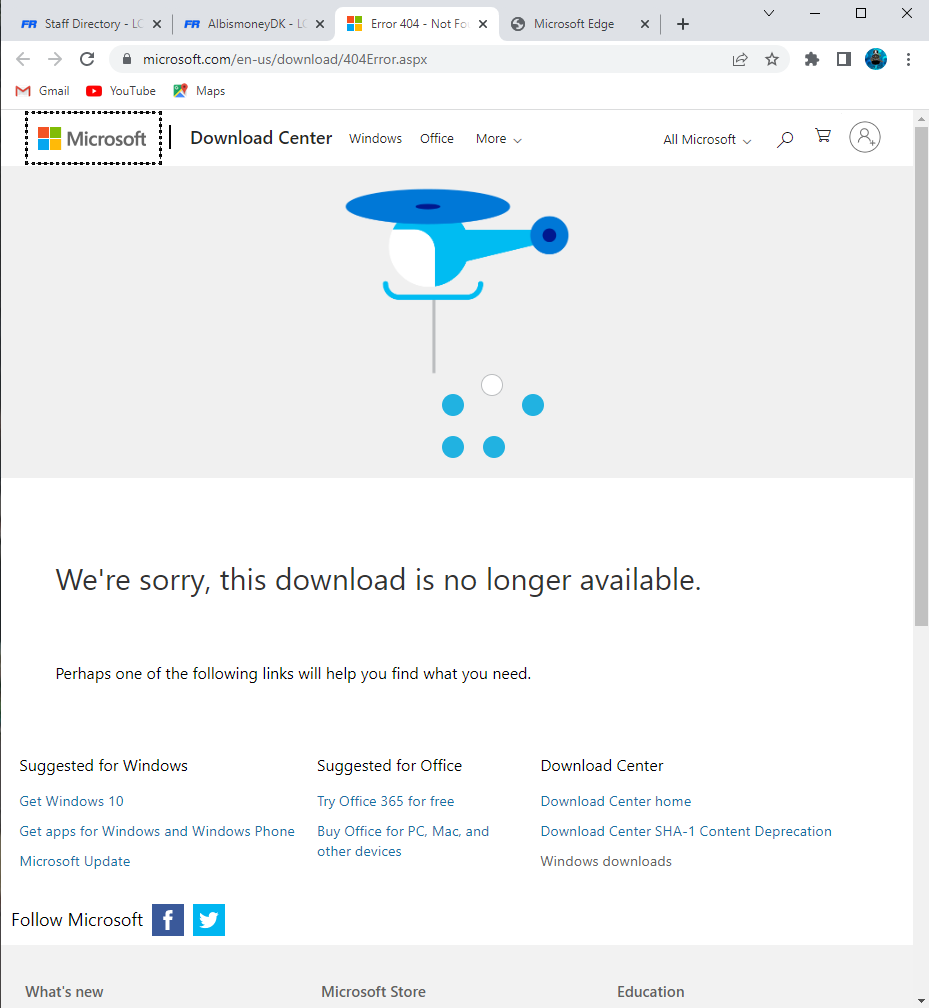Click the "What's new" footer heading
The image size is (929, 1008).
pyautogui.click(x=64, y=992)
